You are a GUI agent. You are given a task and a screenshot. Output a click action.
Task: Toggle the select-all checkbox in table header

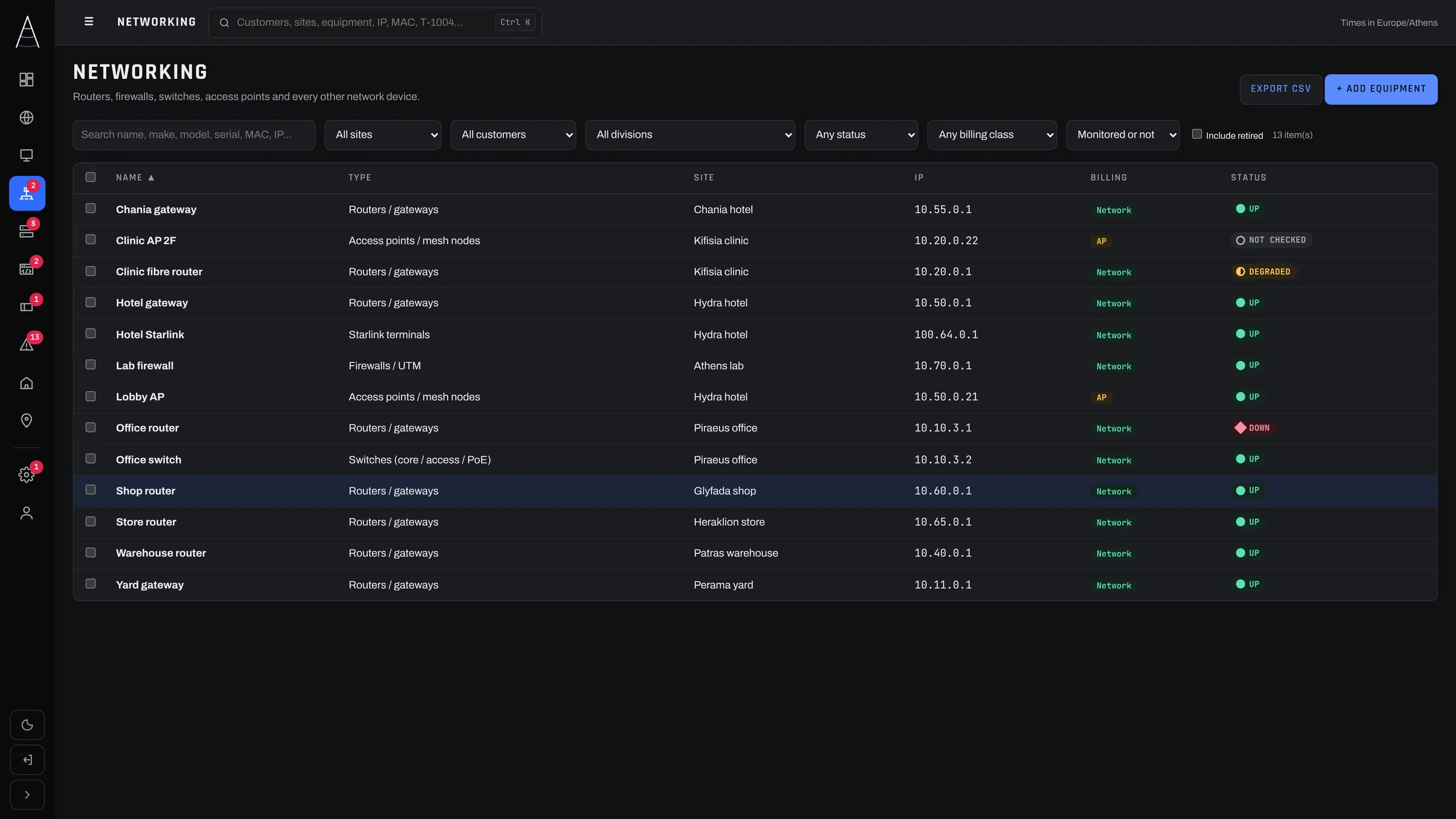90,177
